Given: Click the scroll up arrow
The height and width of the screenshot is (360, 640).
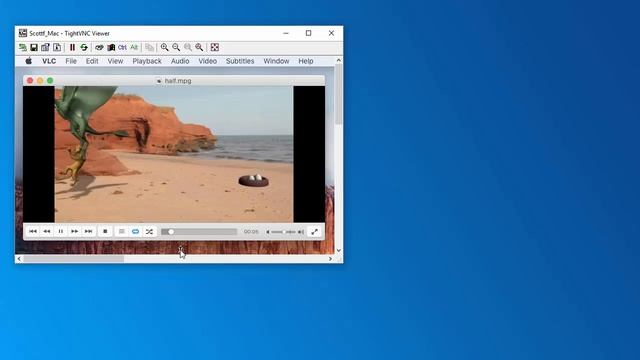Looking at the screenshot, I should tap(338, 60).
